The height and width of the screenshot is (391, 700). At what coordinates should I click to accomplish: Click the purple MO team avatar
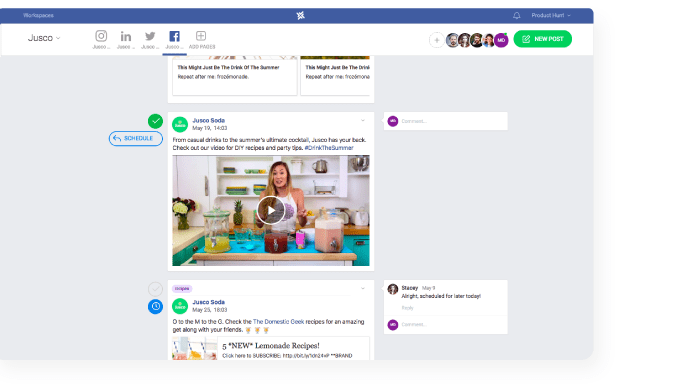(501, 40)
